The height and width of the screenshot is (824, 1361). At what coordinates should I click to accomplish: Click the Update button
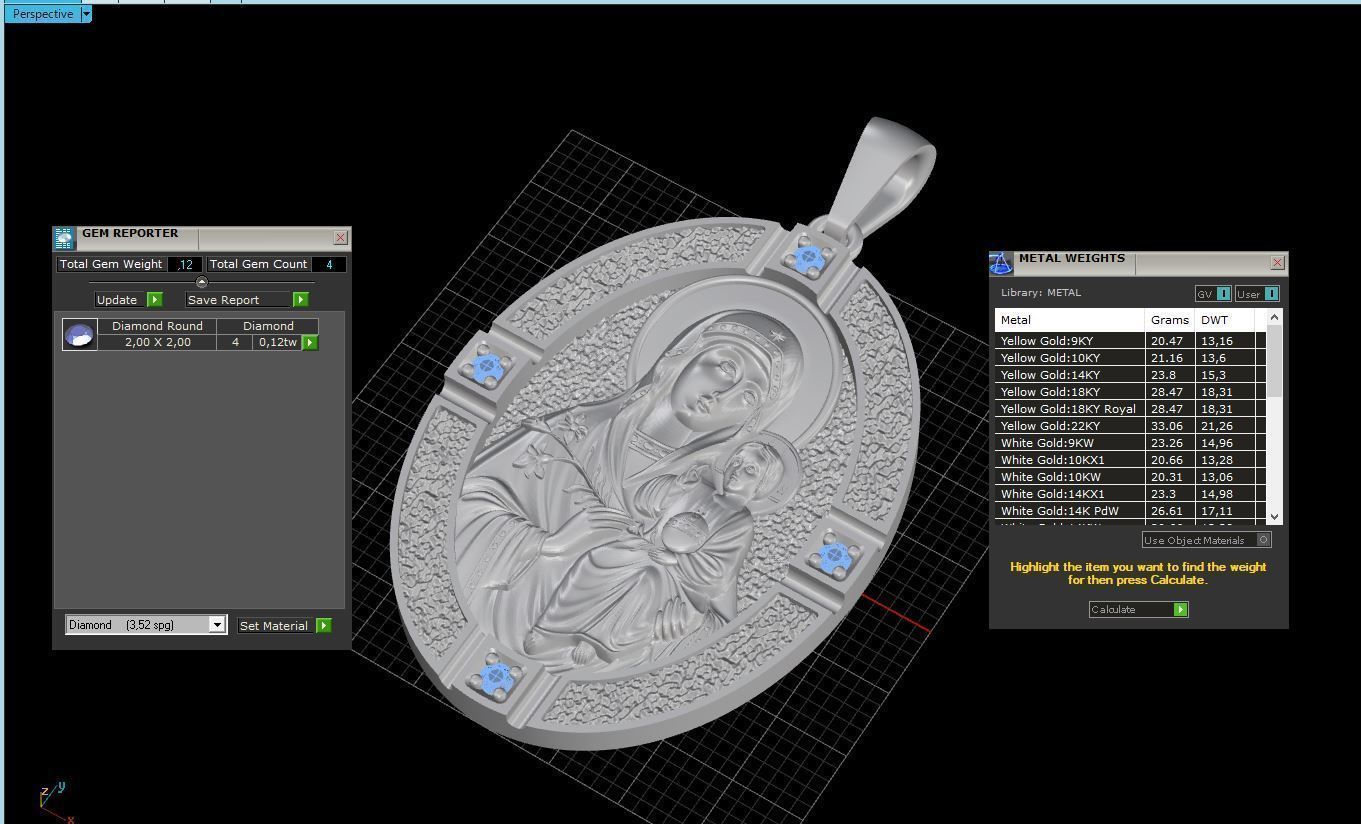[118, 300]
